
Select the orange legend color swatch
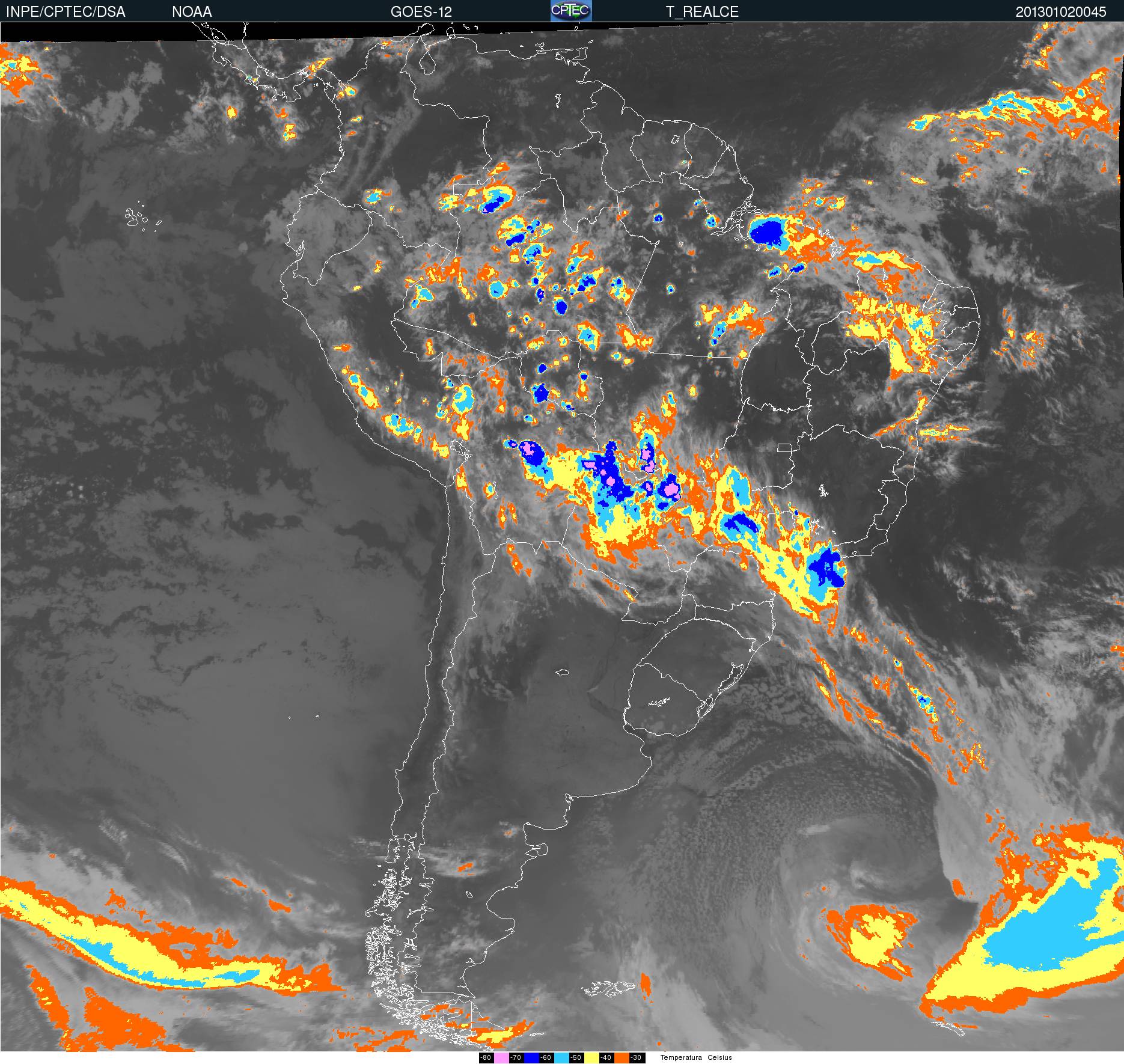click(622, 1058)
